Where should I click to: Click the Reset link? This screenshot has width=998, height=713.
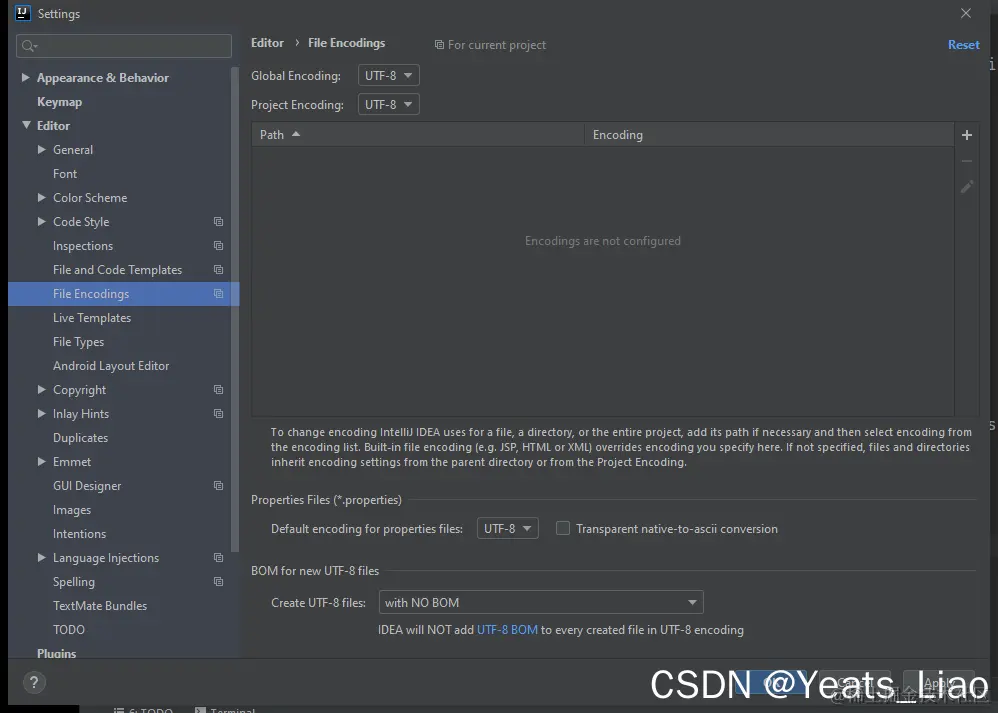pos(964,45)
